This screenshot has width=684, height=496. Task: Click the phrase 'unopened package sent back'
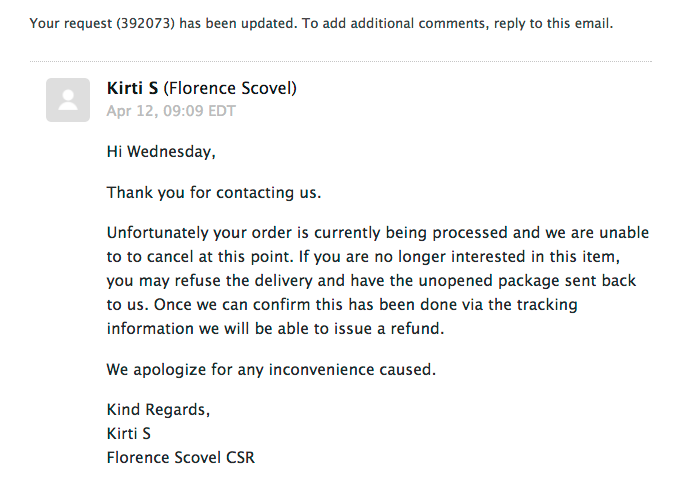coord(527,280)
